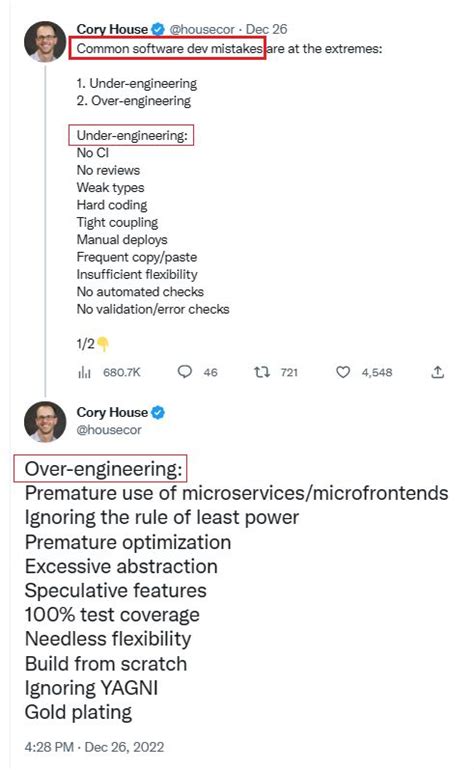The height and width of the screenshot is (770, 474).
Task: Open Cory House name in second tweet
Action: coord(112,412)
